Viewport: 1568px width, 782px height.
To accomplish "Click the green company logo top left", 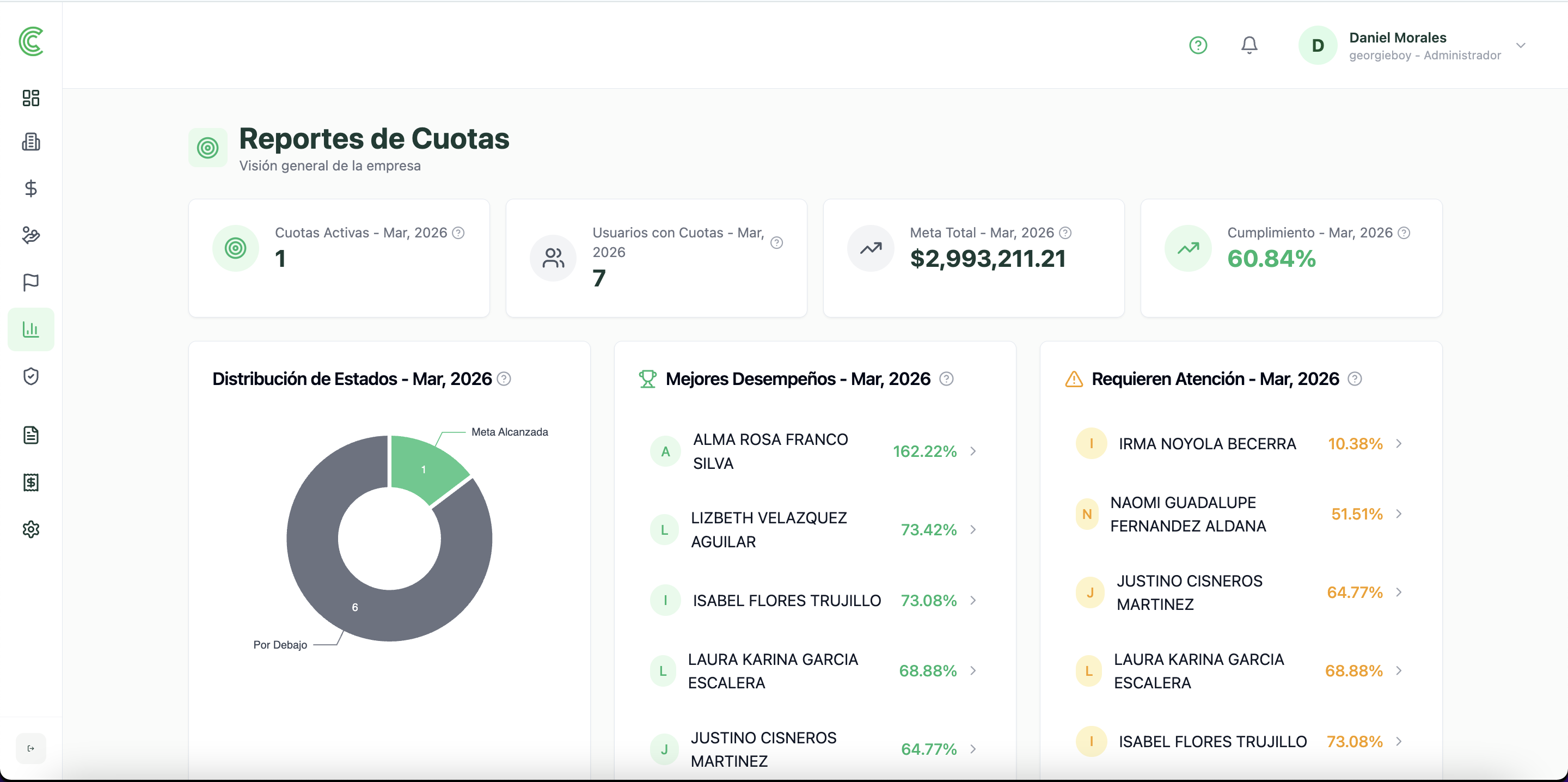I will pos(30,42).
